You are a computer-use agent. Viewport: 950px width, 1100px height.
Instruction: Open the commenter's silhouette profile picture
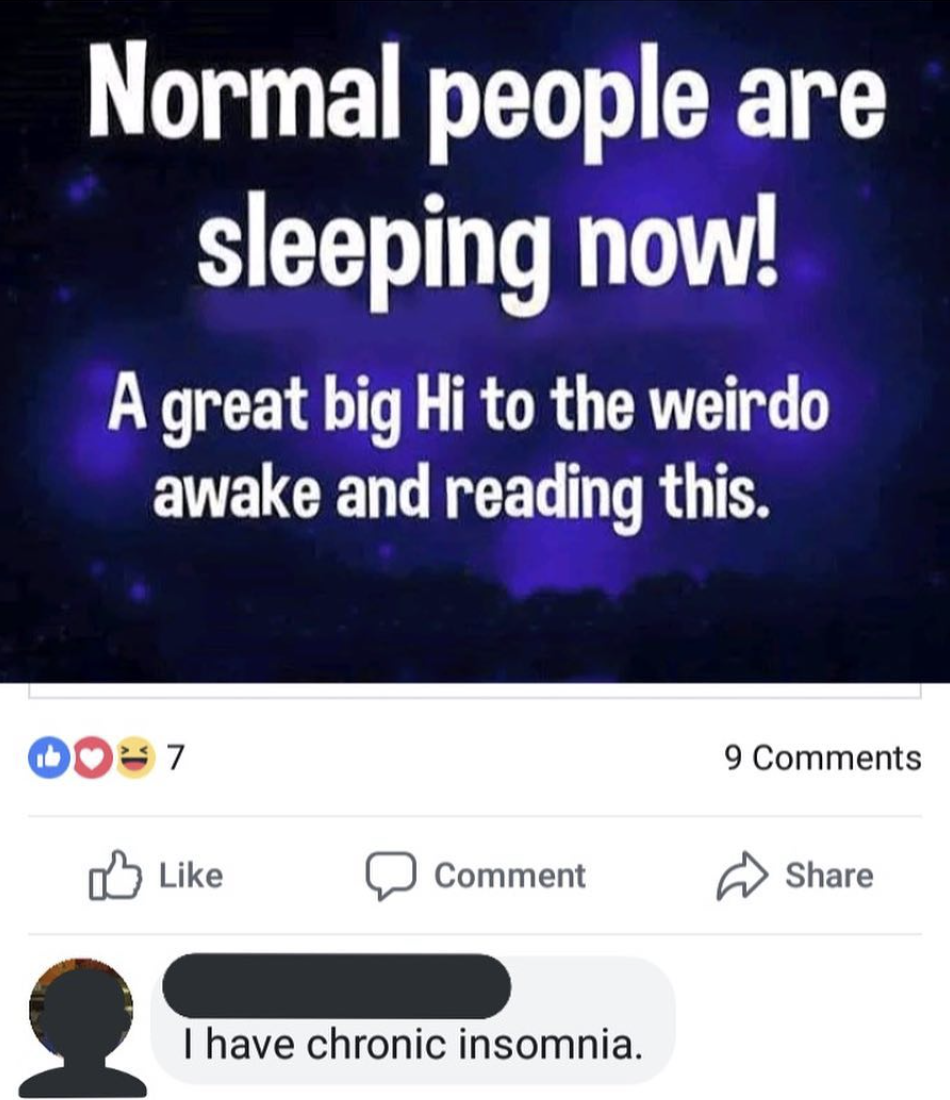click(x=81, y=1026)
